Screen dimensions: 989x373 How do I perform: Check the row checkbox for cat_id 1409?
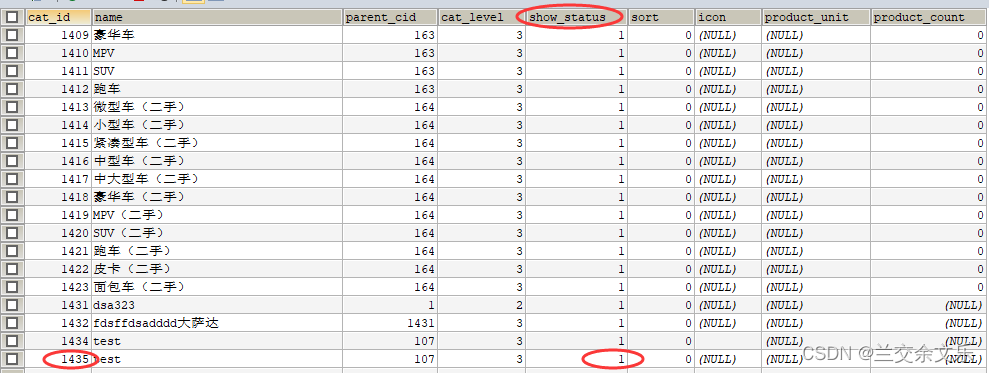point(11,35)
